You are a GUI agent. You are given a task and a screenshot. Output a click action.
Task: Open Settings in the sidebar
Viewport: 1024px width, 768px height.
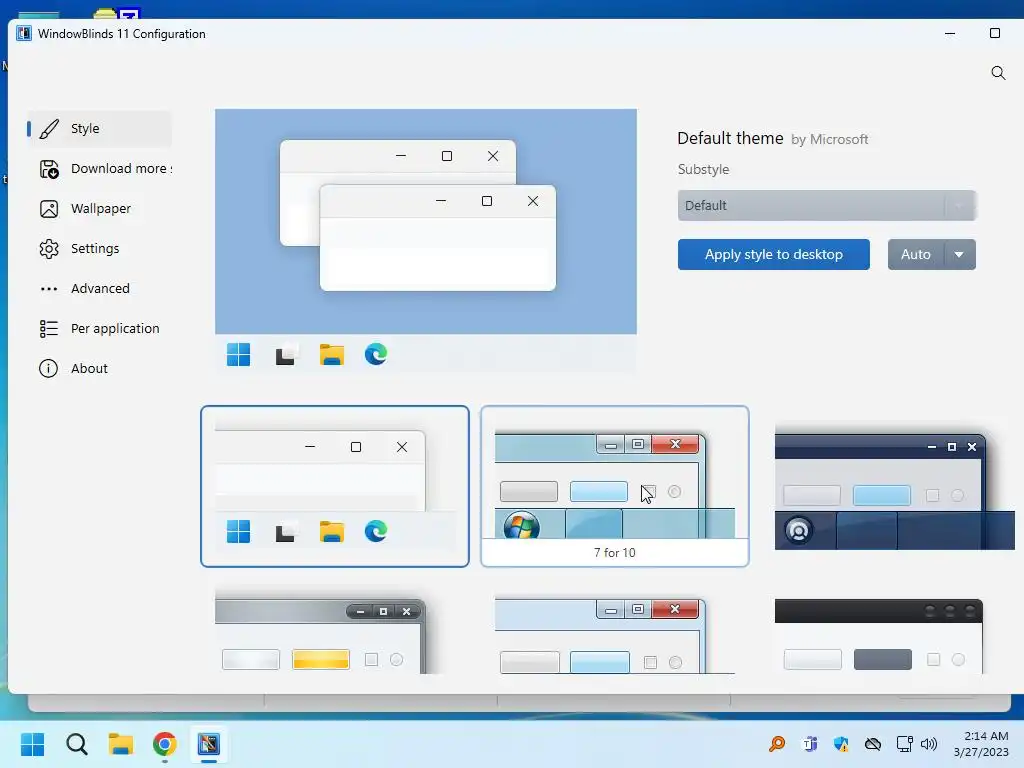point(99,249)
